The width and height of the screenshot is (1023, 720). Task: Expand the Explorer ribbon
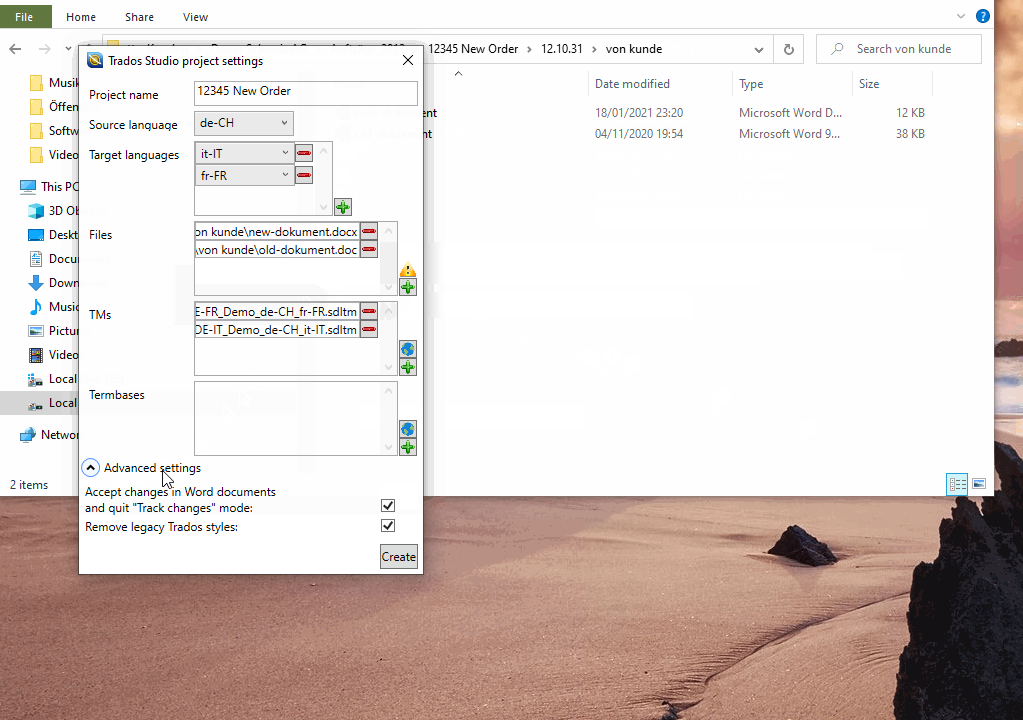tap(960, 16)
